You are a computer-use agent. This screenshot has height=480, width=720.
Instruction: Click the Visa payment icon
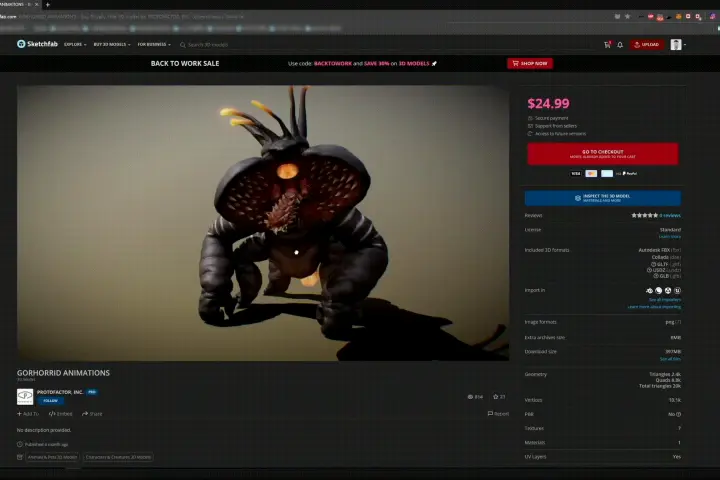click(576, 174)
